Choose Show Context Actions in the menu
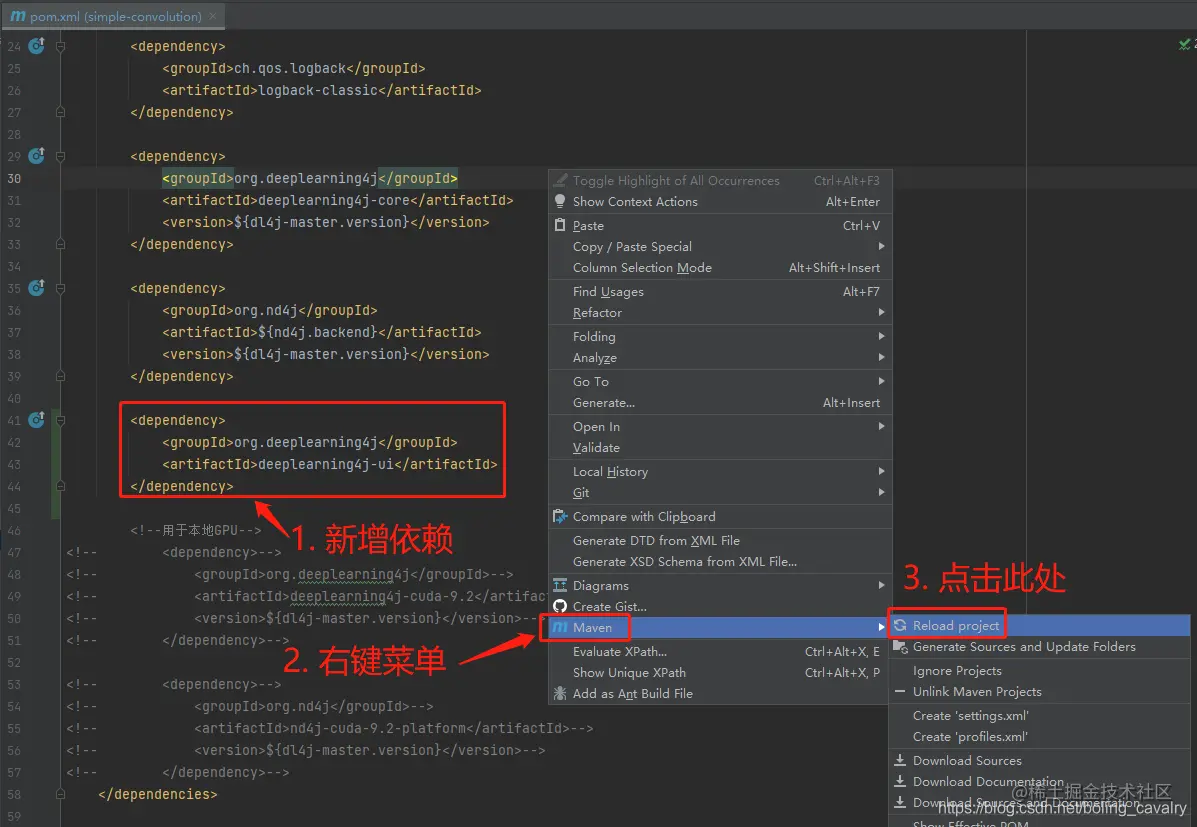 pos(720,202)
